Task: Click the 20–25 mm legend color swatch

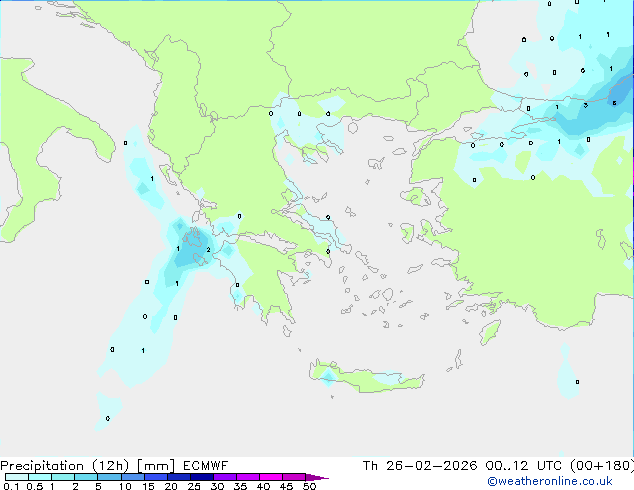Action: point(178,477)
